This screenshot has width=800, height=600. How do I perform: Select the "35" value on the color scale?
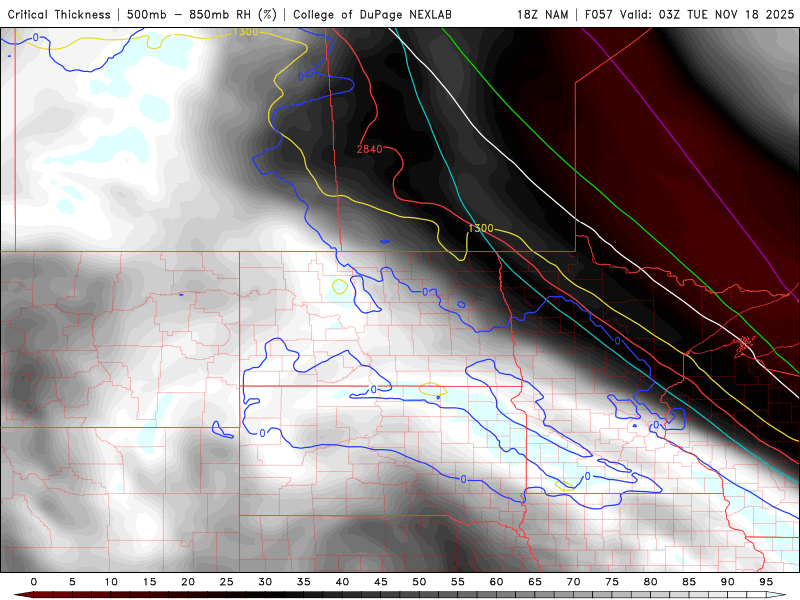click(304, 582)
